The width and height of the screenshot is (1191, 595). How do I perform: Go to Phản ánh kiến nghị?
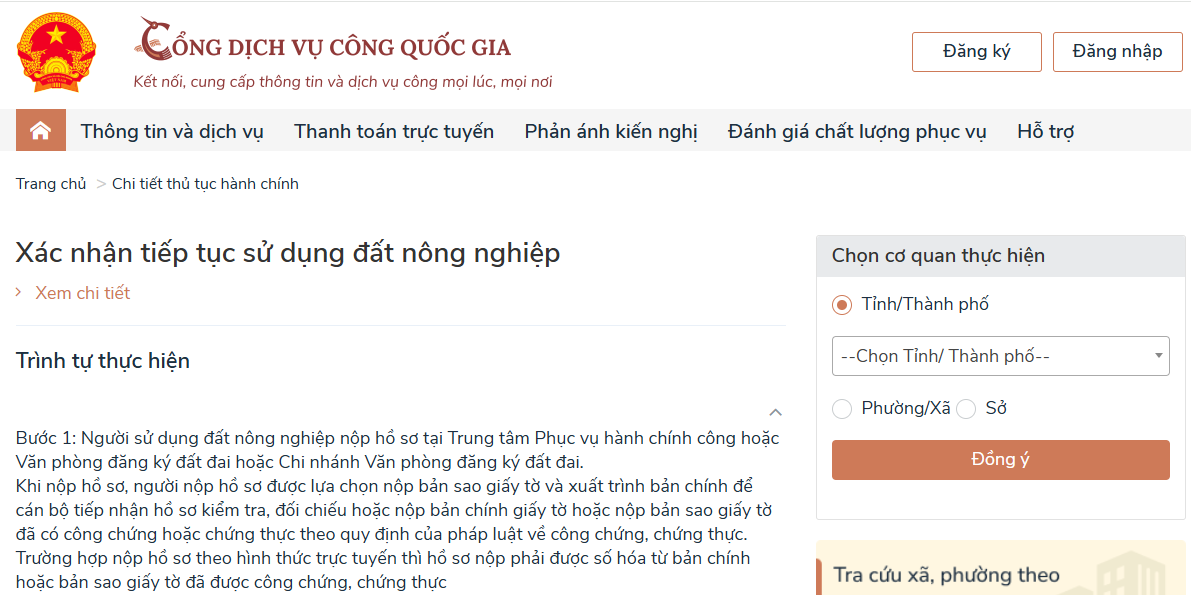pos(611,131)
